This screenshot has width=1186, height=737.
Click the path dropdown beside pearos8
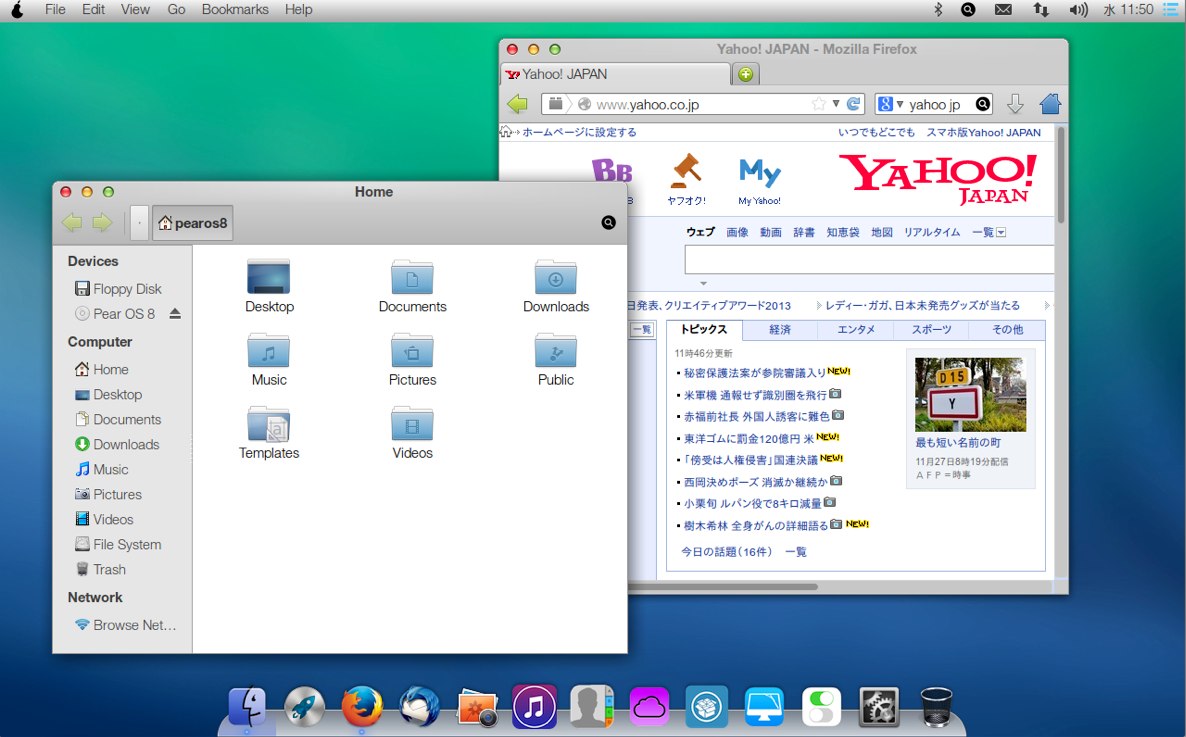pyautogui.click(x=139, y=222)
